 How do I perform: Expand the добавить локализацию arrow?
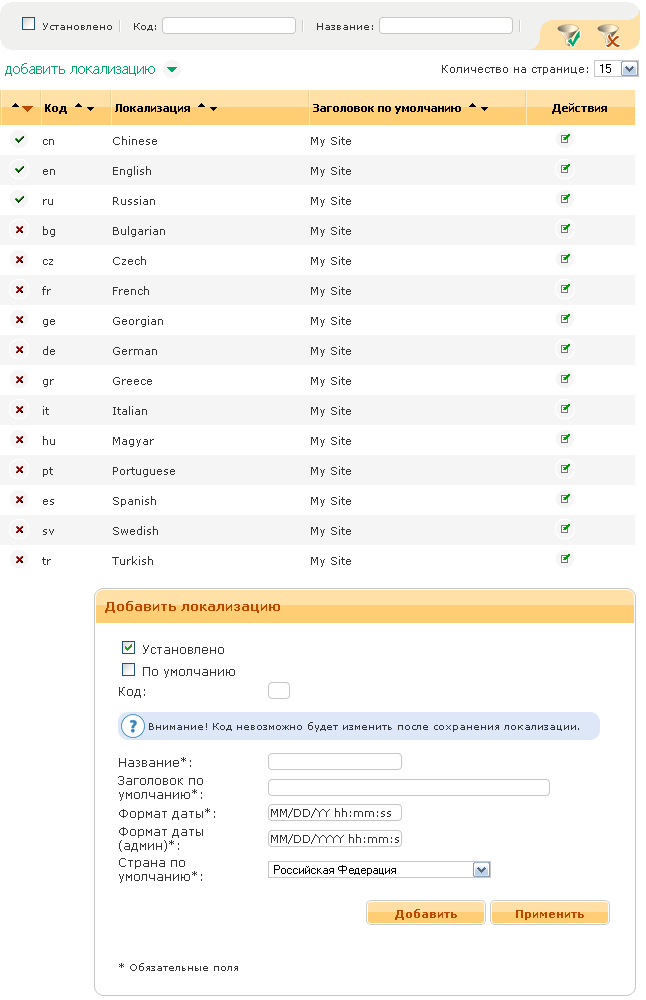(x=172, y=70)
